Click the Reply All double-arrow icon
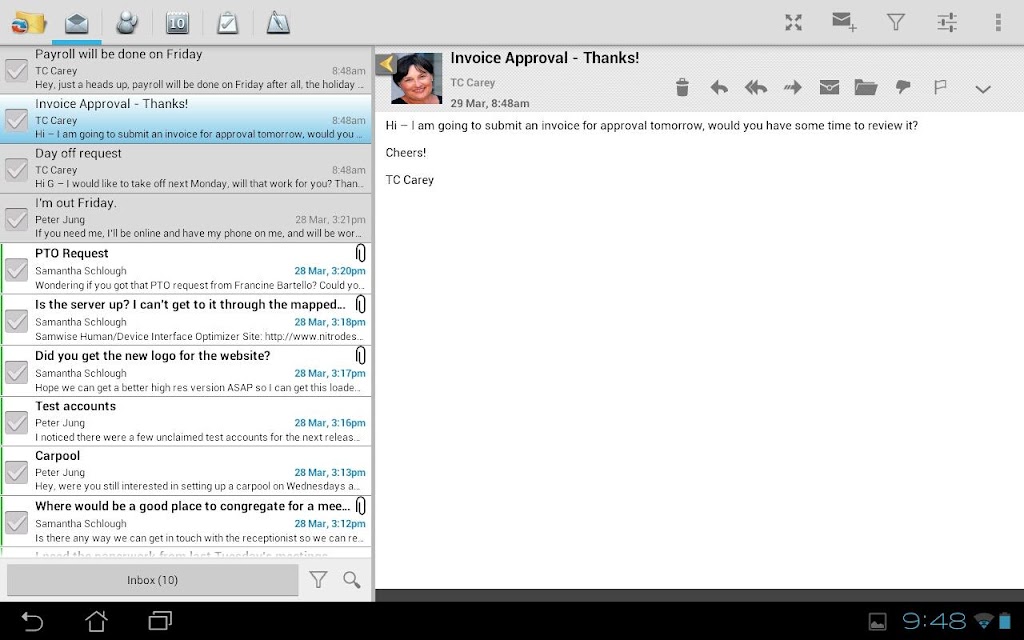This screenshot has width=1024, height=640. 756,87
